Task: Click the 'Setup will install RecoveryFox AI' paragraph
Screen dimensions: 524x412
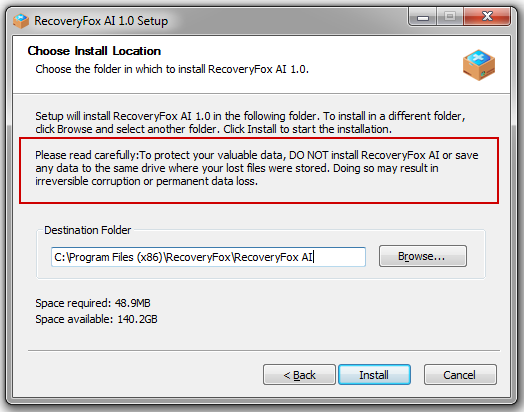Action: point(250,122)
